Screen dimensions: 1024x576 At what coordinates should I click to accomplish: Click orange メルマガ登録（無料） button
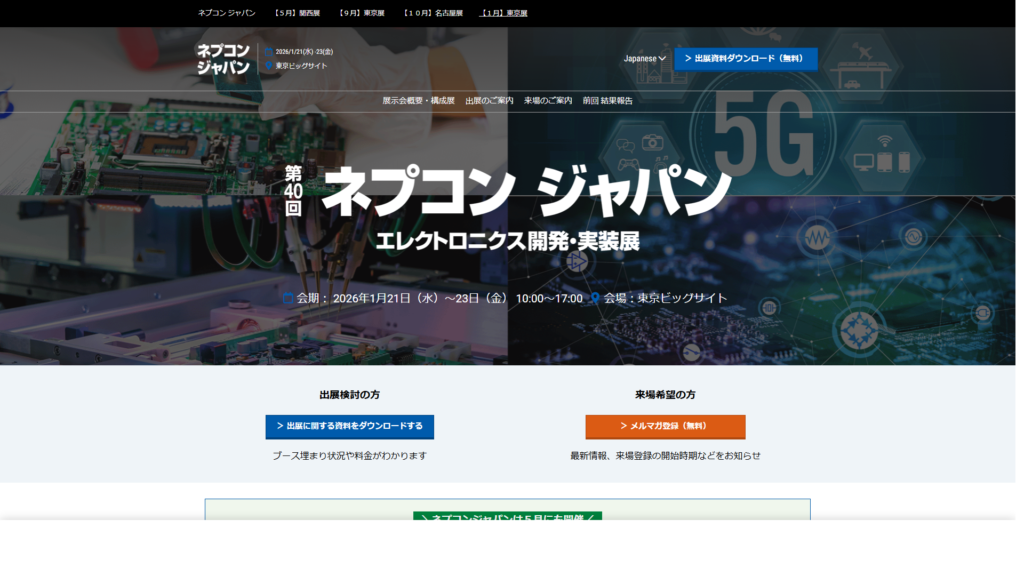[x=665, y=426]
